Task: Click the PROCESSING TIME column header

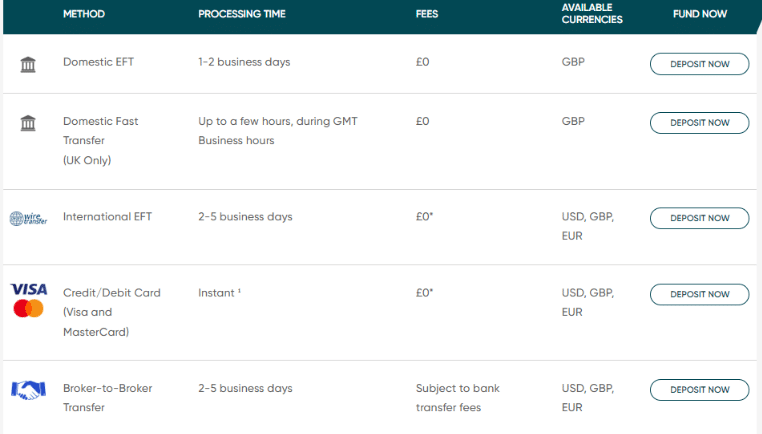Action: [242, 14]
